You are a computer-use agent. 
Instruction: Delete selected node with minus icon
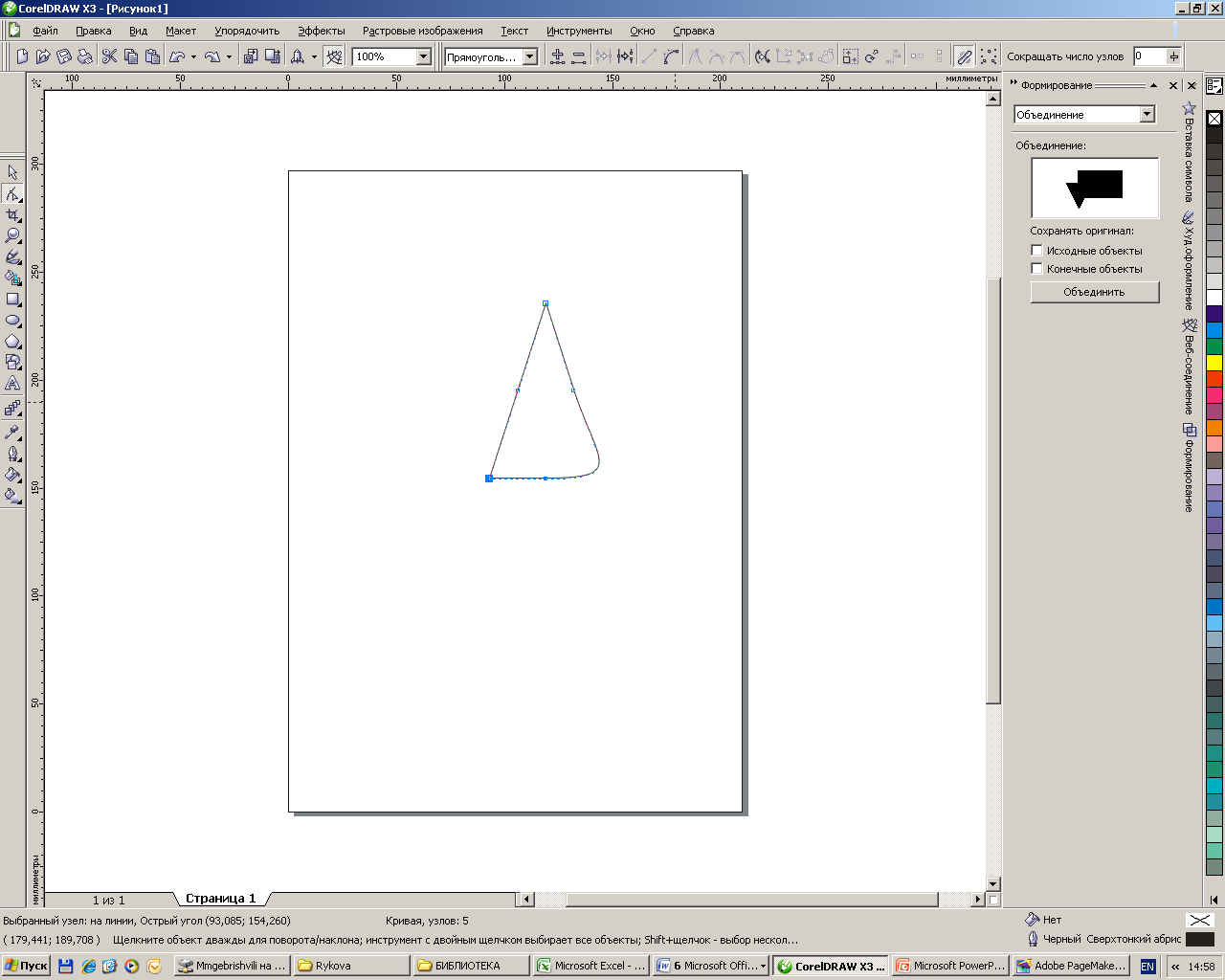point(578,56)
